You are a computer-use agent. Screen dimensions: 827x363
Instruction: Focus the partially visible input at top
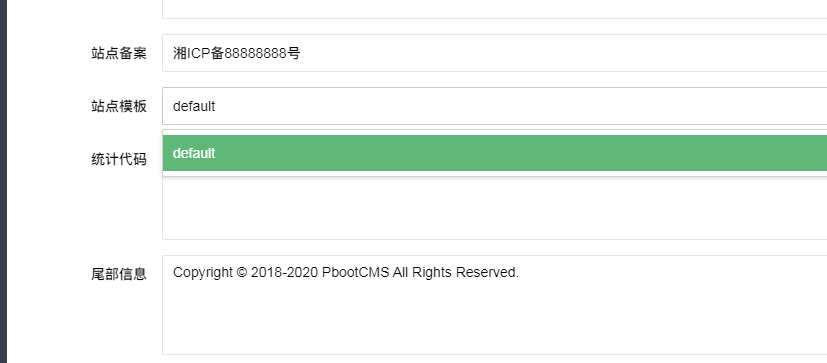(x=495, y=9)
